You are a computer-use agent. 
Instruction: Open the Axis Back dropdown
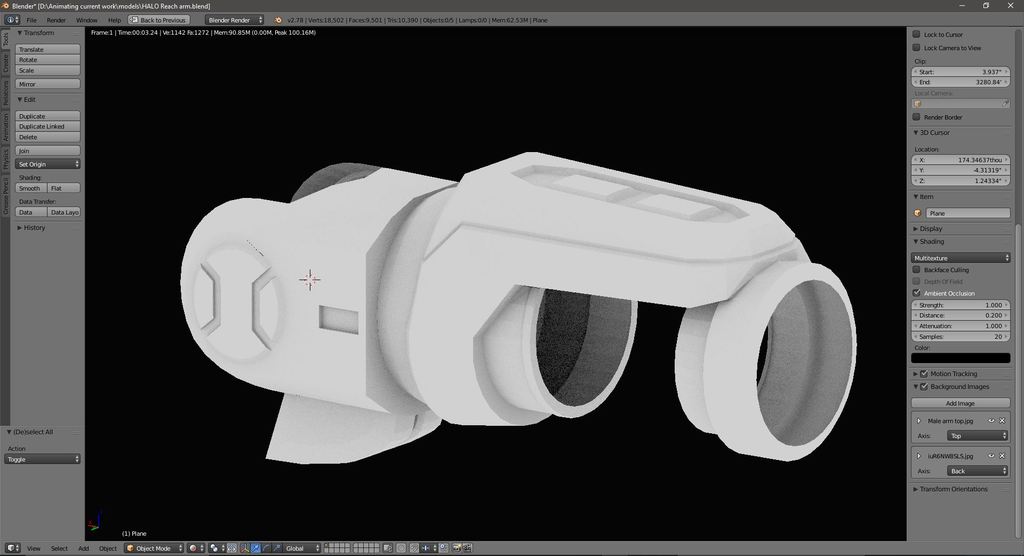(x=977, y=471)
